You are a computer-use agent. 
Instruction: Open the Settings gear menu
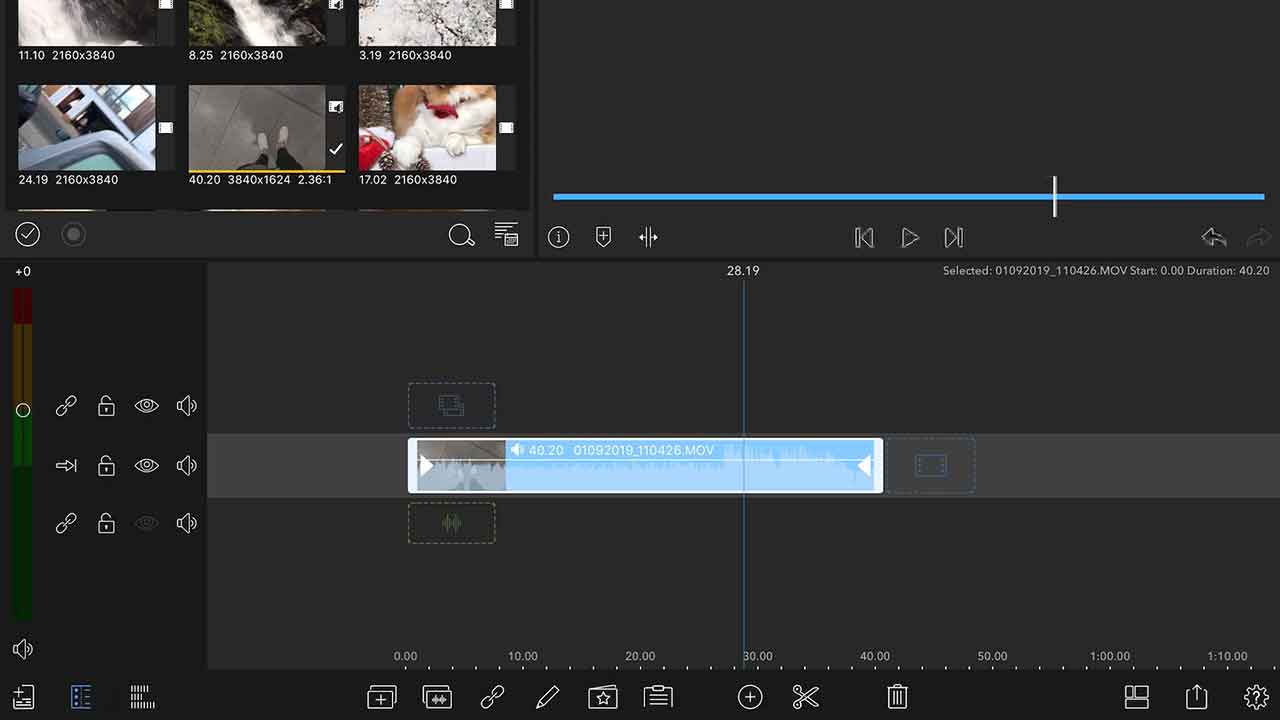(x=1257, y=697)
